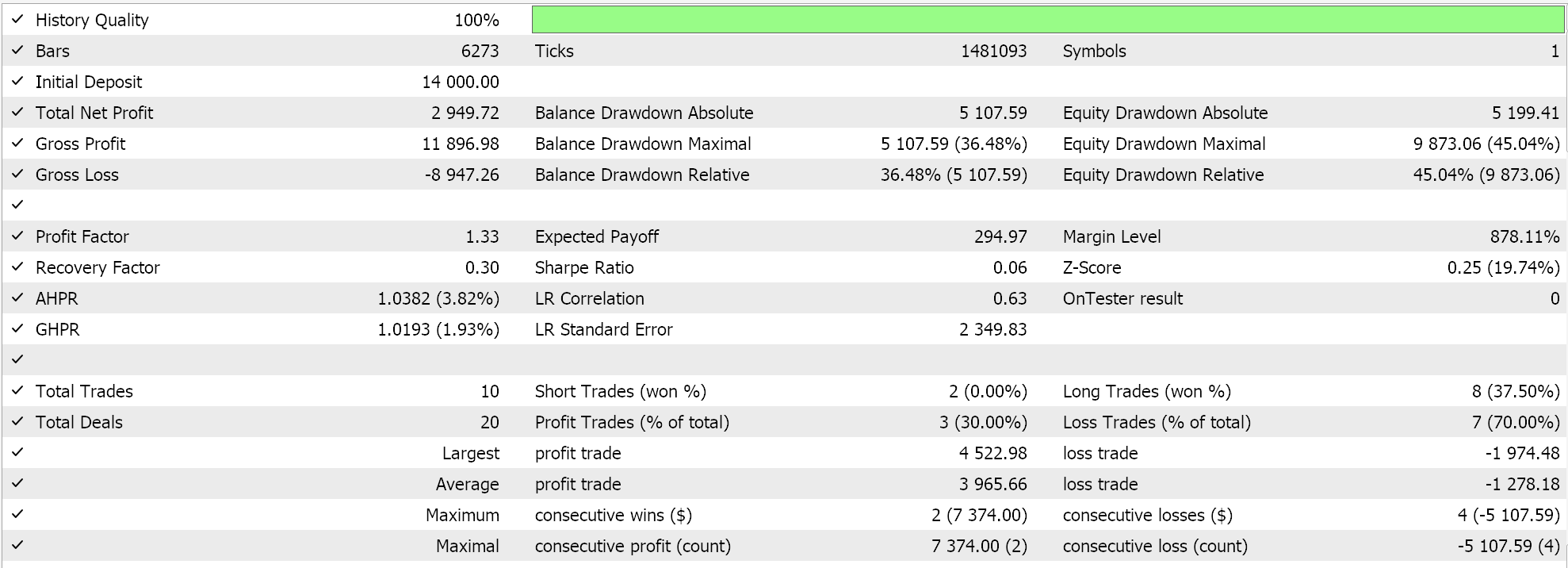
Task: Click the Sharpe Ratio label
Action: [x=584, y=267]
